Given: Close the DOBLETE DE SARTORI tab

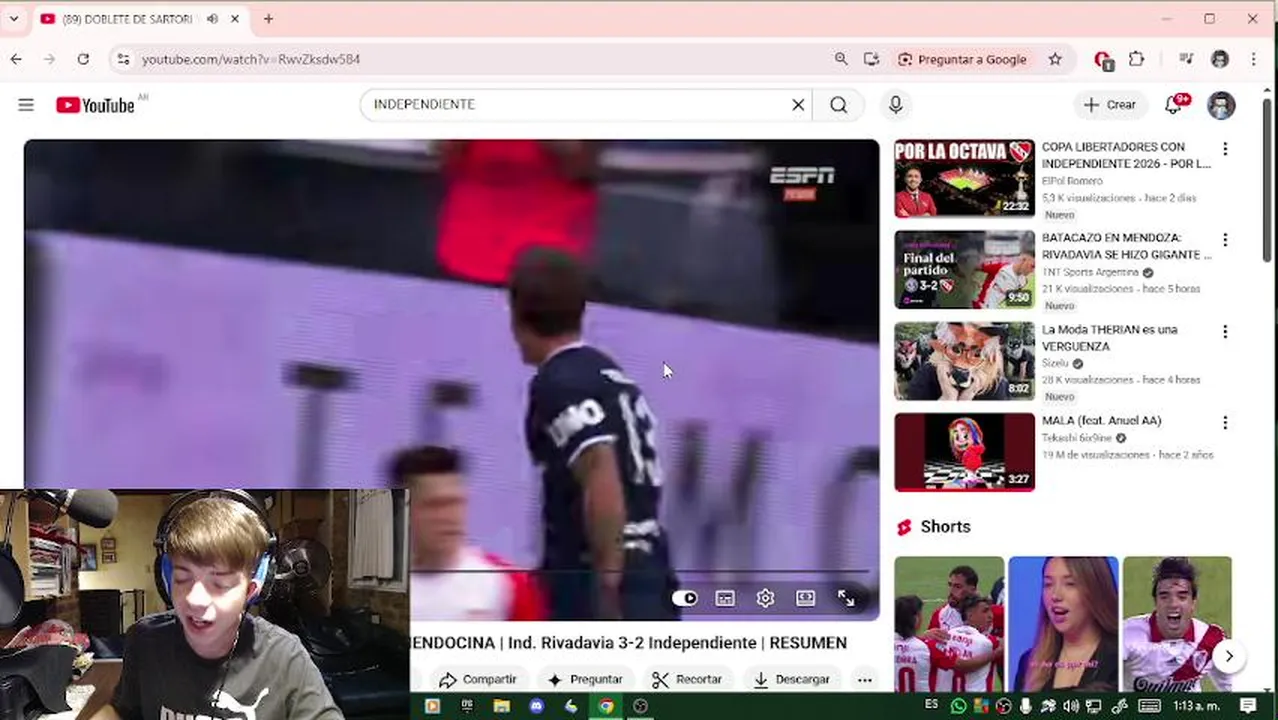Looking at the screenshot, I should (x=235, y=19).
